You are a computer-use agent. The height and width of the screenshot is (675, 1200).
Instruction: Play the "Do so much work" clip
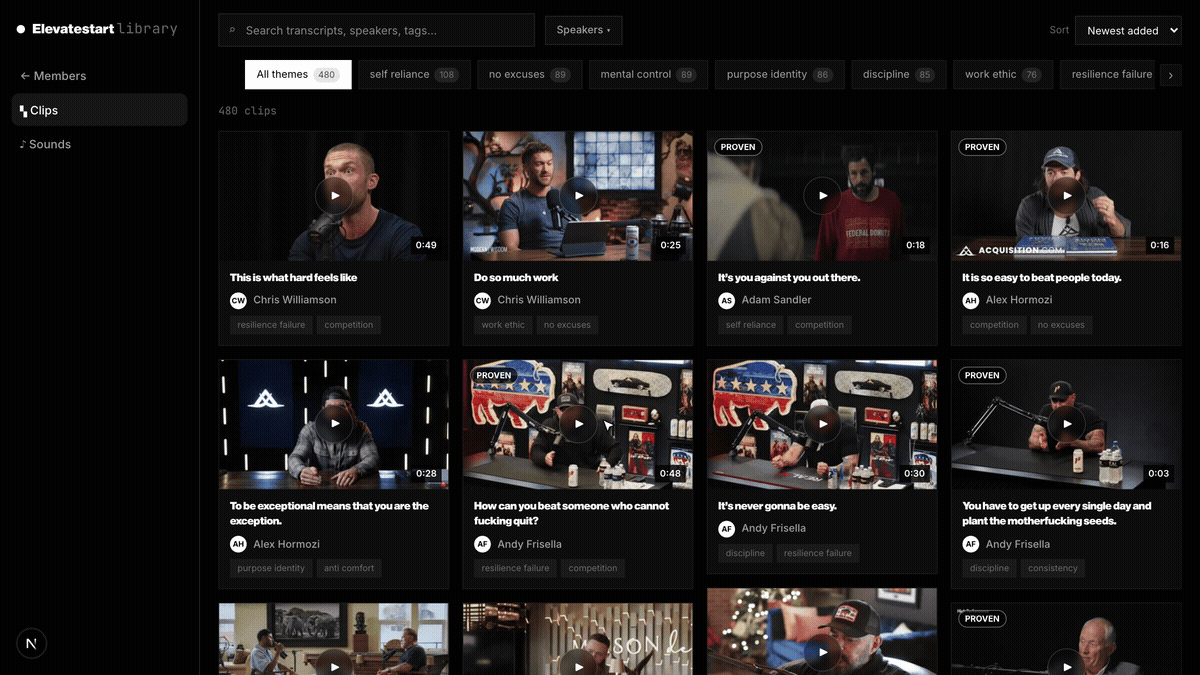578,195
